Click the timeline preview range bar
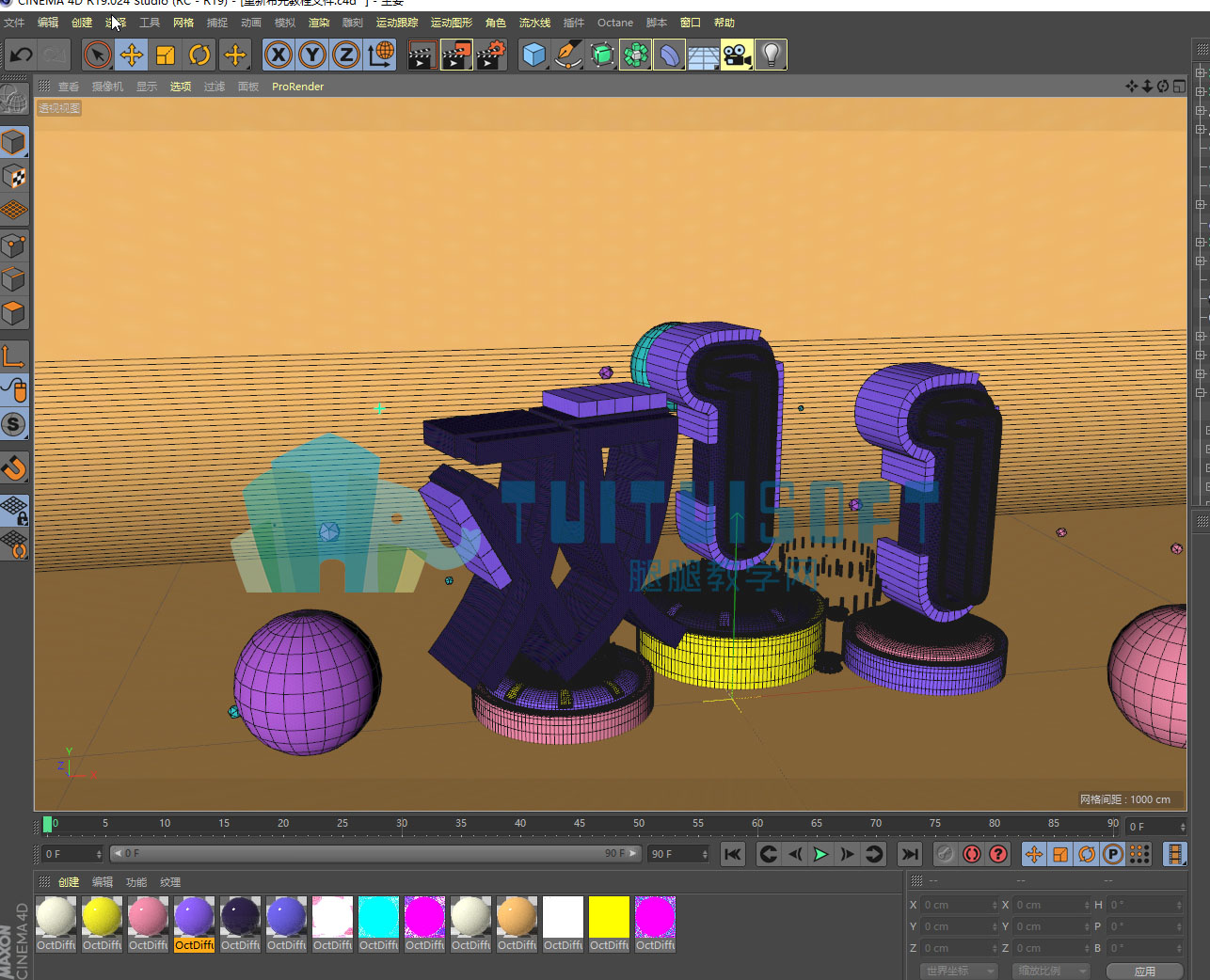Viewport: 1210px width, 980px height. pyautogui.click(x=375, y=854)
